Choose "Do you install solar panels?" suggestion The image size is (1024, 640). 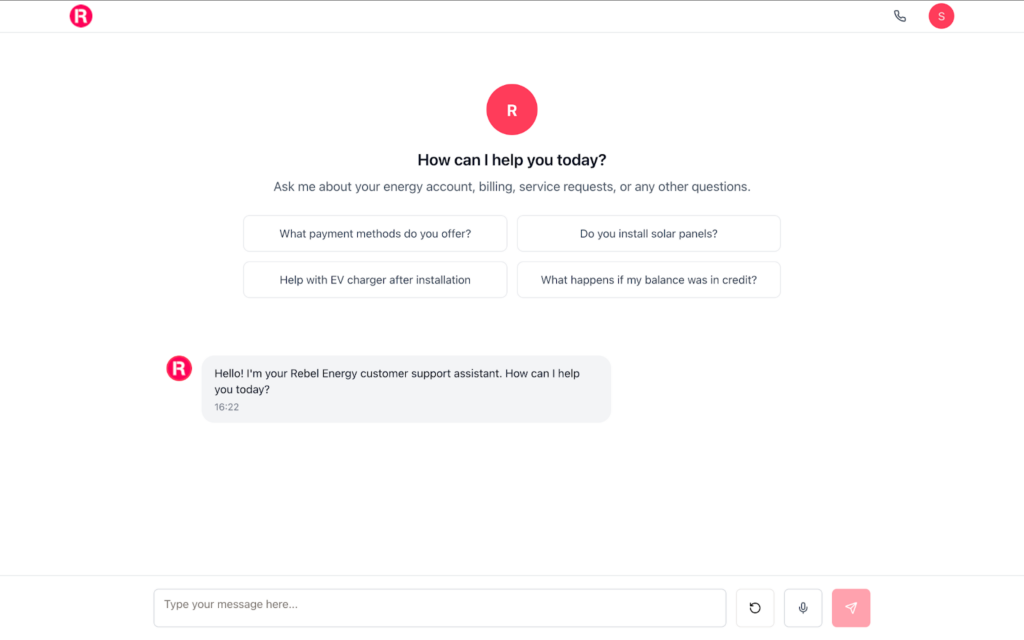[x=649, y=234]
